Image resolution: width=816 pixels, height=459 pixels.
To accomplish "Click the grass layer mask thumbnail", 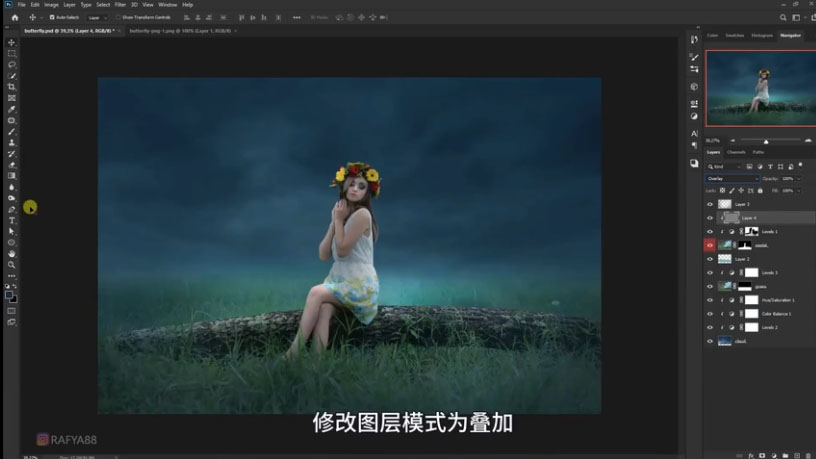I will click(x=745, y=286).
